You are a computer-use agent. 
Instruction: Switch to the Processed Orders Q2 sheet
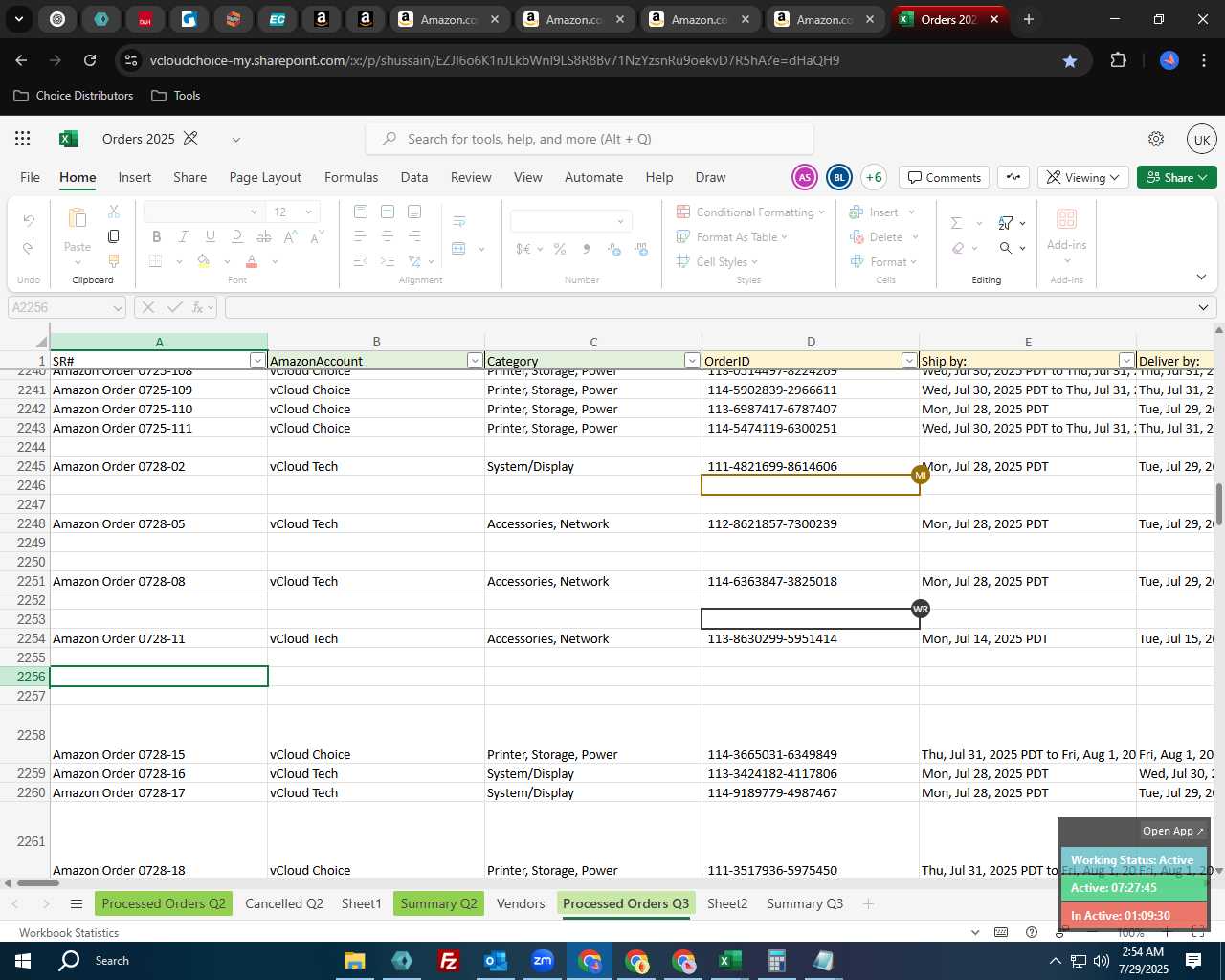164,903
